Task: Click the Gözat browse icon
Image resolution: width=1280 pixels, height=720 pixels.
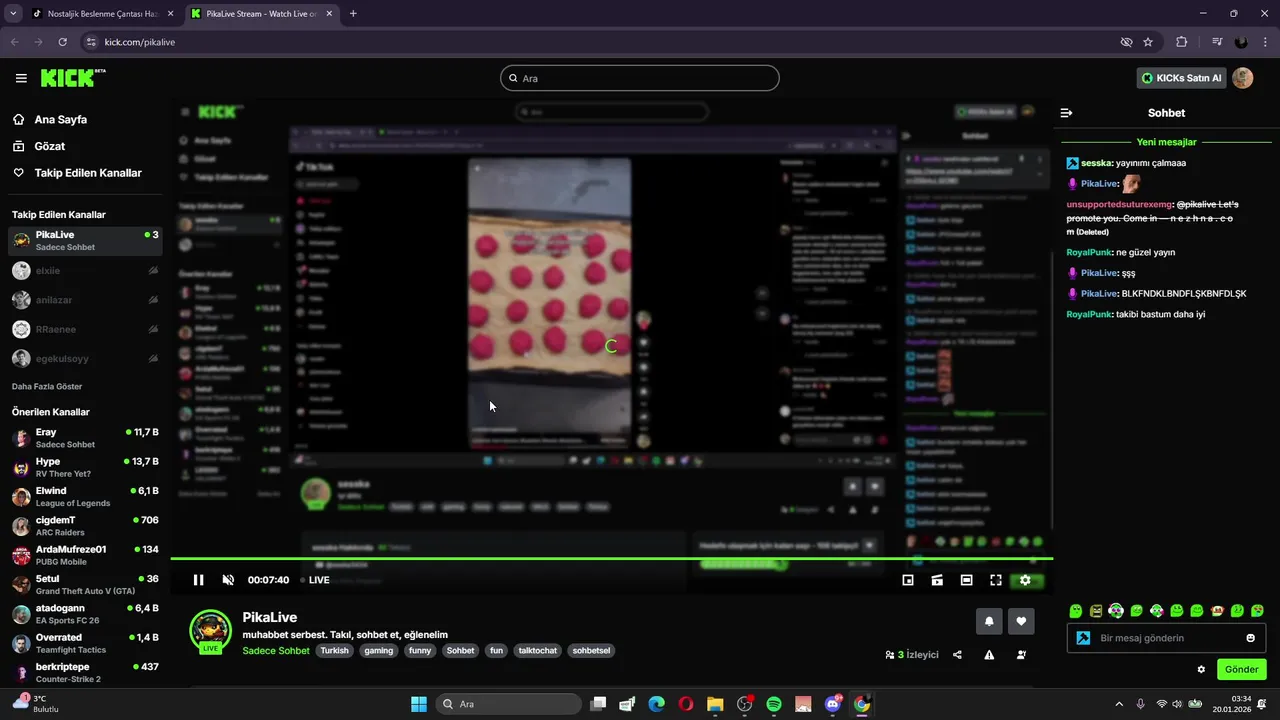Action: pos(19,146)
